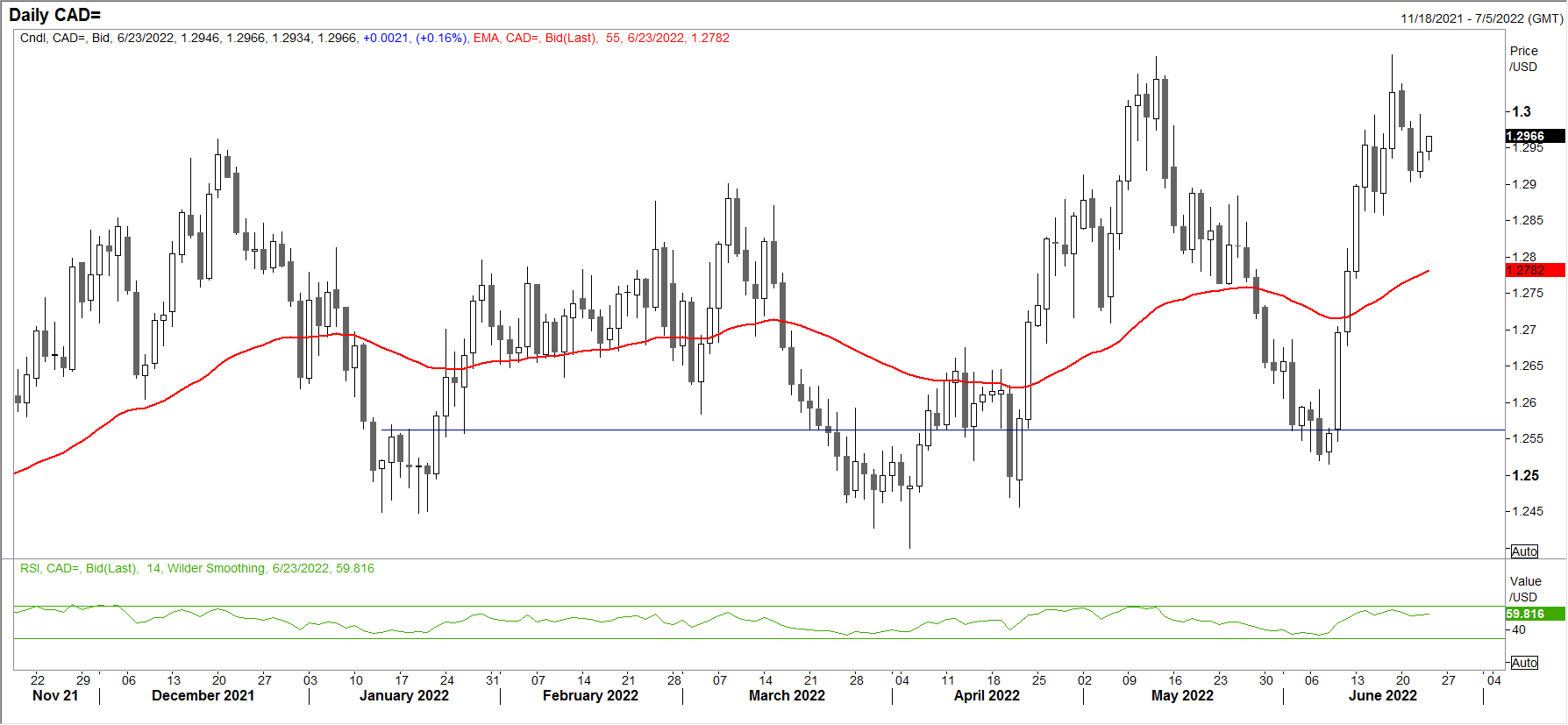This screenshot has height=725, width=1568.
Task: Click the 1.25 price axis label
Action: tap(1525, 475)
